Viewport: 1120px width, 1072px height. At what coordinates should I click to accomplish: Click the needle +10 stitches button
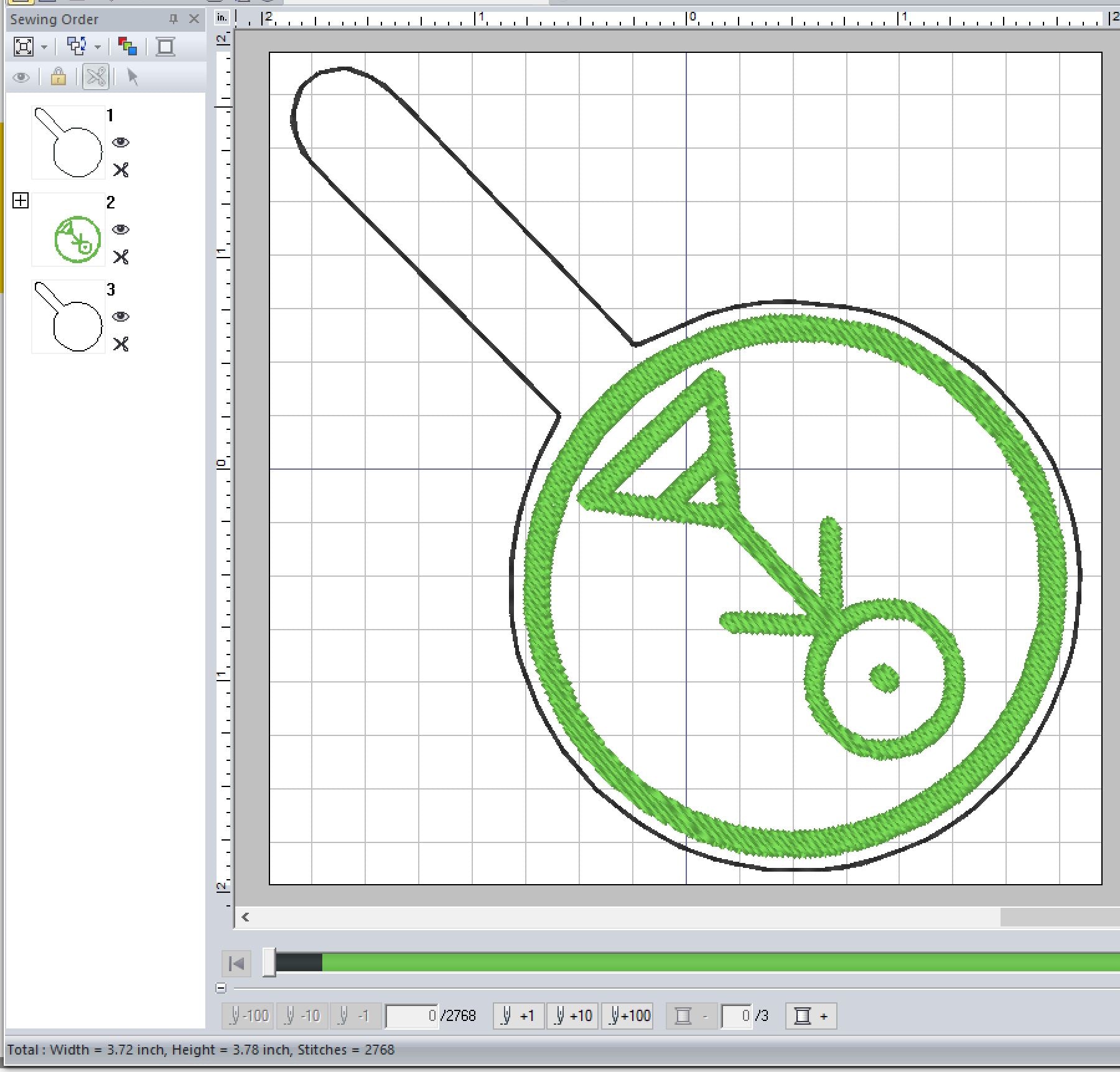pyautogui.click(x=572, y=1016)
